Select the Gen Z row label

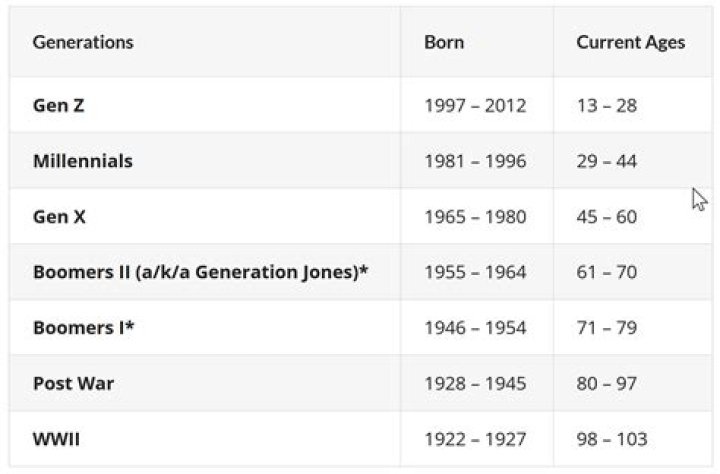[58, 105]
